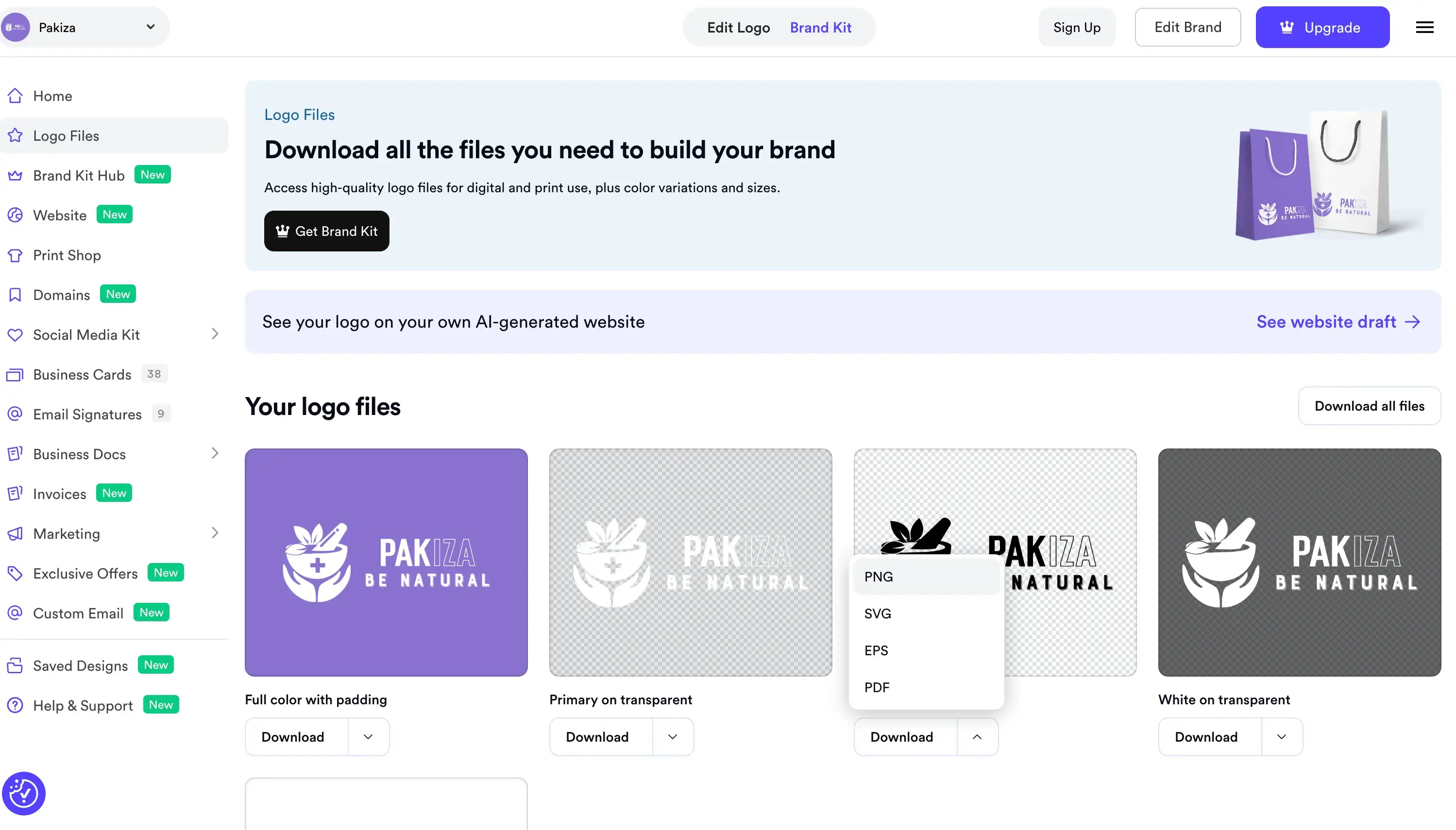This screenshot has height=830, width=1456.
Task: Expand the Business Docs section arrow
Action: [215, 453]
